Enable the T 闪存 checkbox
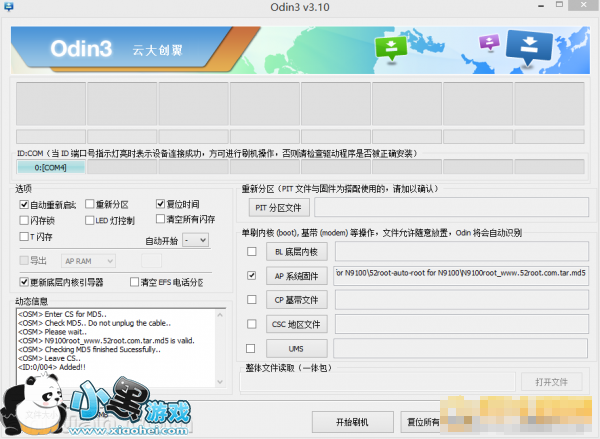The image size is (600, 439). (x=24, y=236)
